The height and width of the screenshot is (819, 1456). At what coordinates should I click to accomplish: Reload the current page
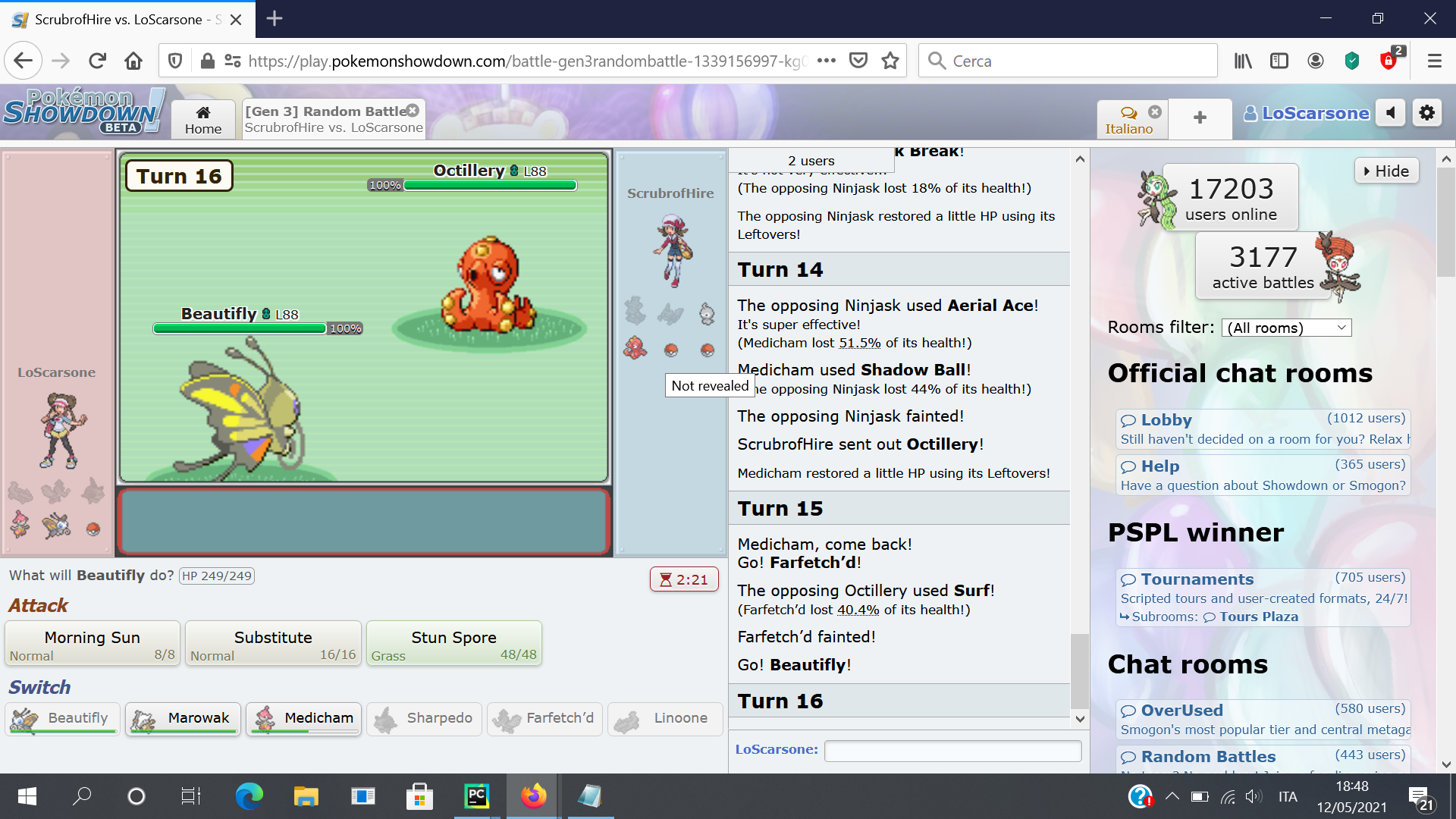pyautogui.click(x=97, y=61)
